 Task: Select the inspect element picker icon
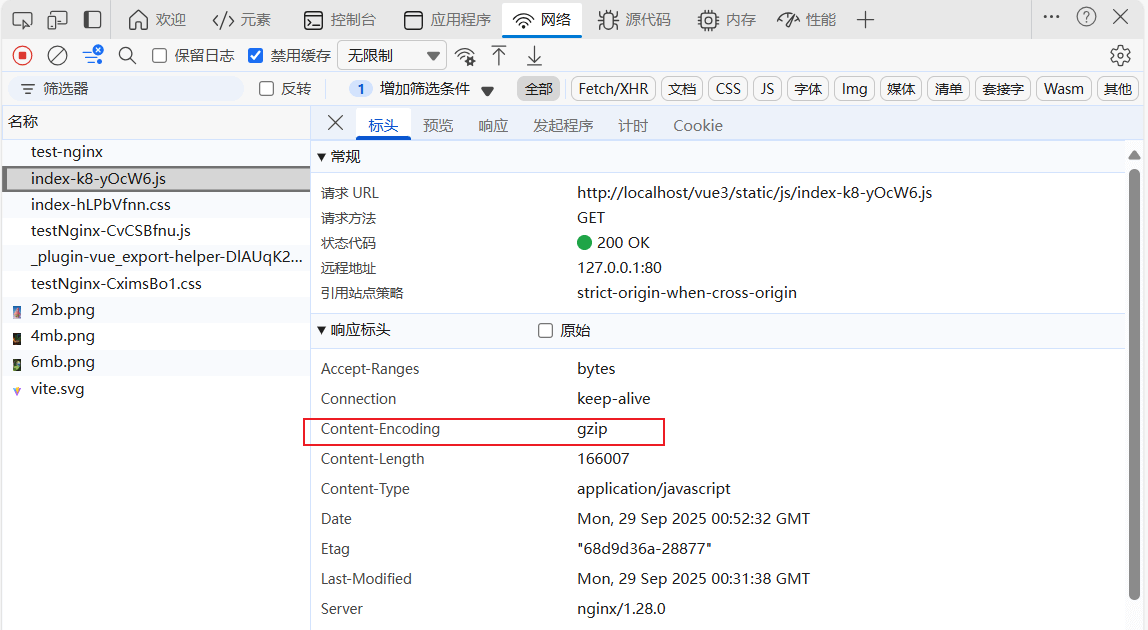pos(22,20)
